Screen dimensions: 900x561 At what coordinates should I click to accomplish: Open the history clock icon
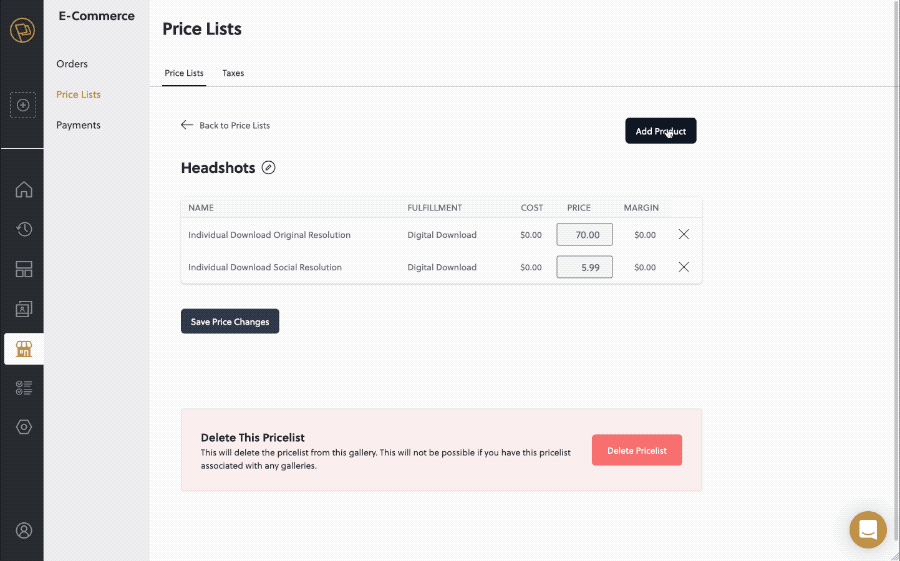[x=24, y=229]
